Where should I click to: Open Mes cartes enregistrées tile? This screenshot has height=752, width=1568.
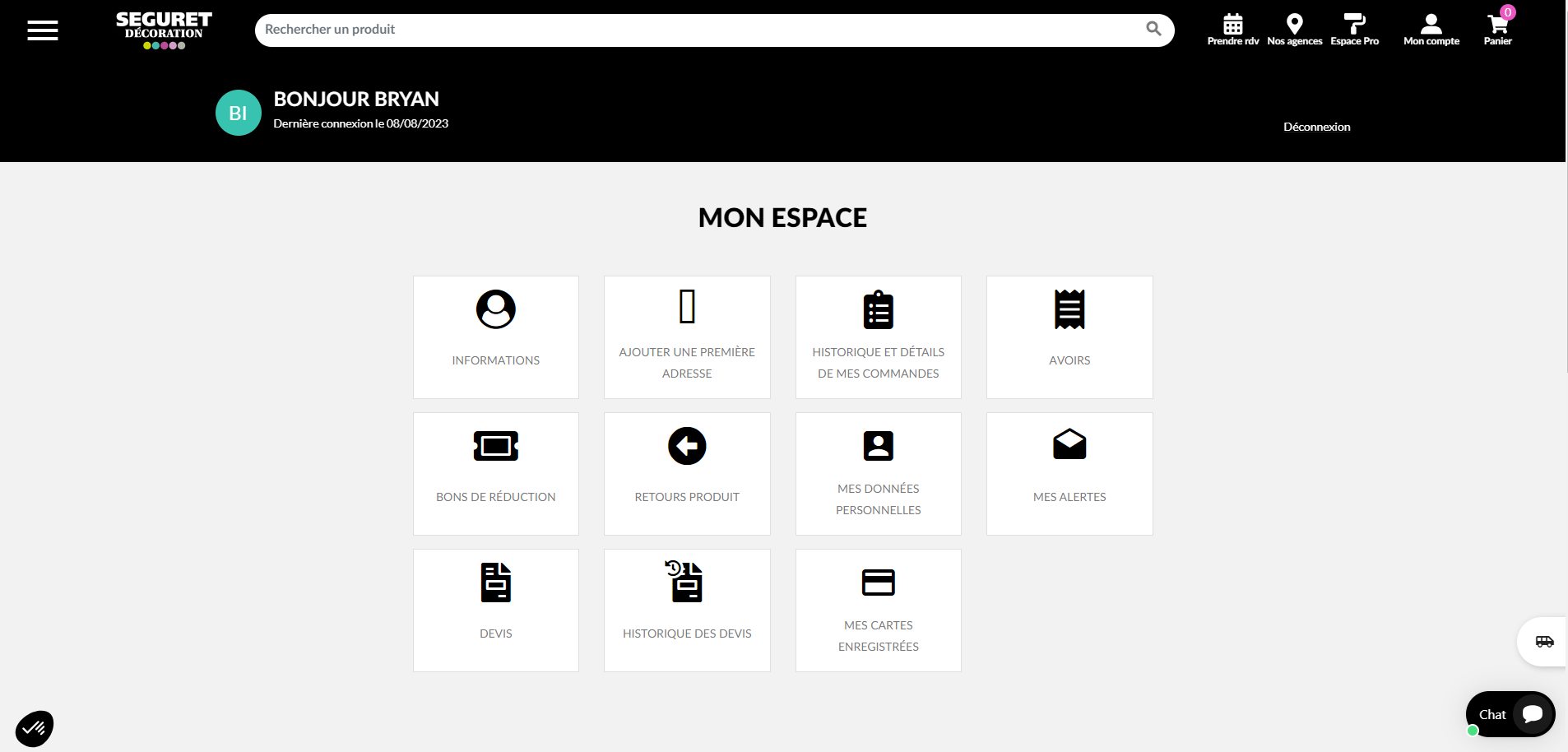tap(878, 610)
